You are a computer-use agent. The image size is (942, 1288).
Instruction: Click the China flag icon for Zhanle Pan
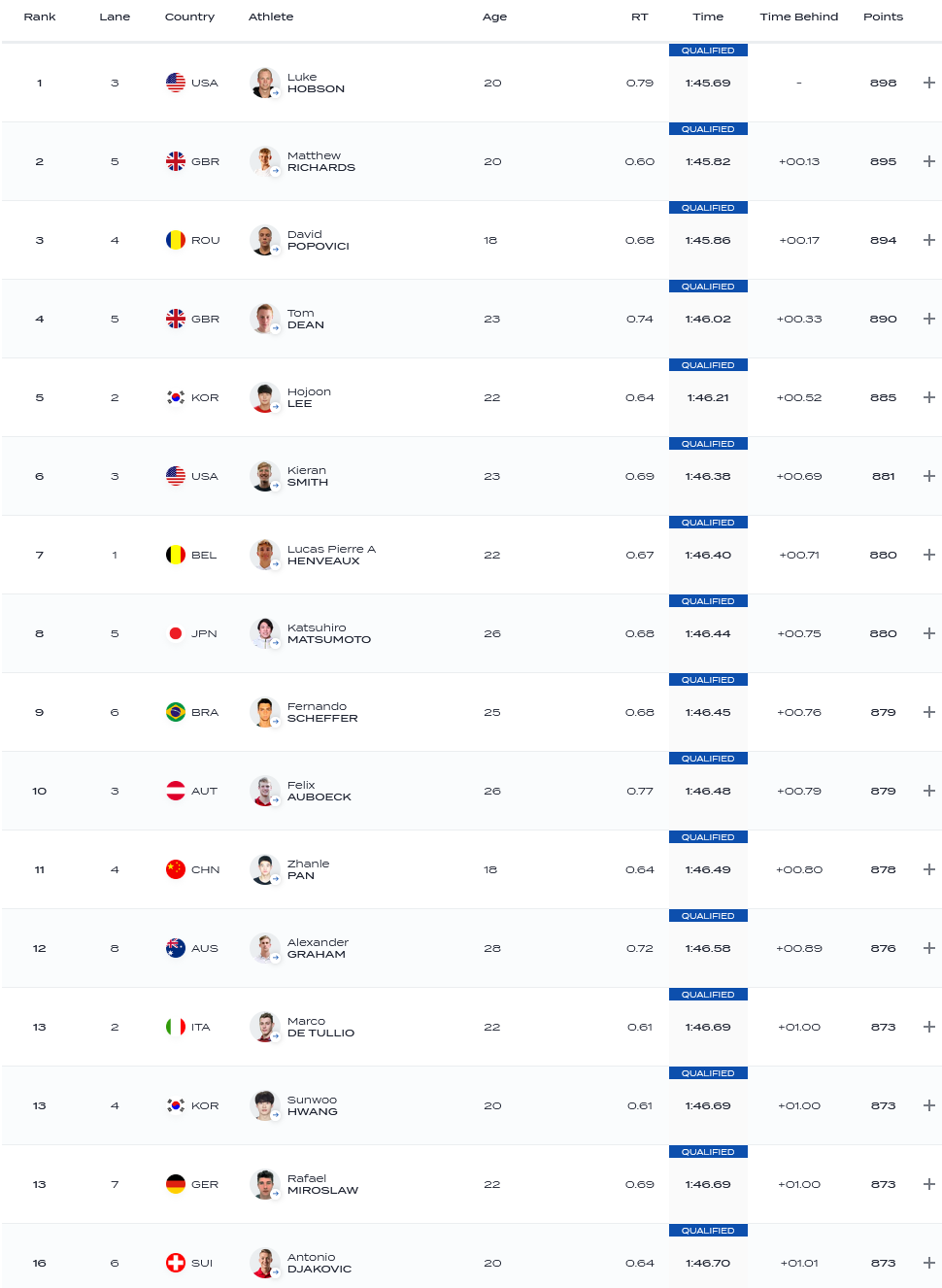tap(176, 869)
